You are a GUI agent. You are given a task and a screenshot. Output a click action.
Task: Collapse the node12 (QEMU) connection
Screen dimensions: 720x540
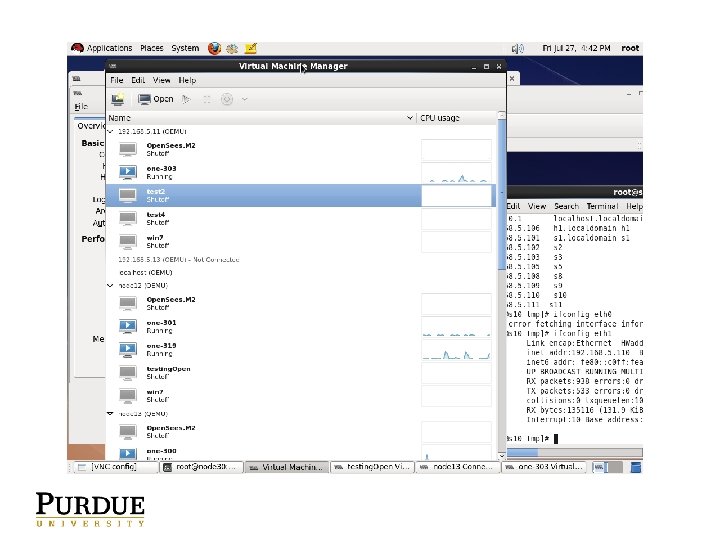click(x=110, y=285)
